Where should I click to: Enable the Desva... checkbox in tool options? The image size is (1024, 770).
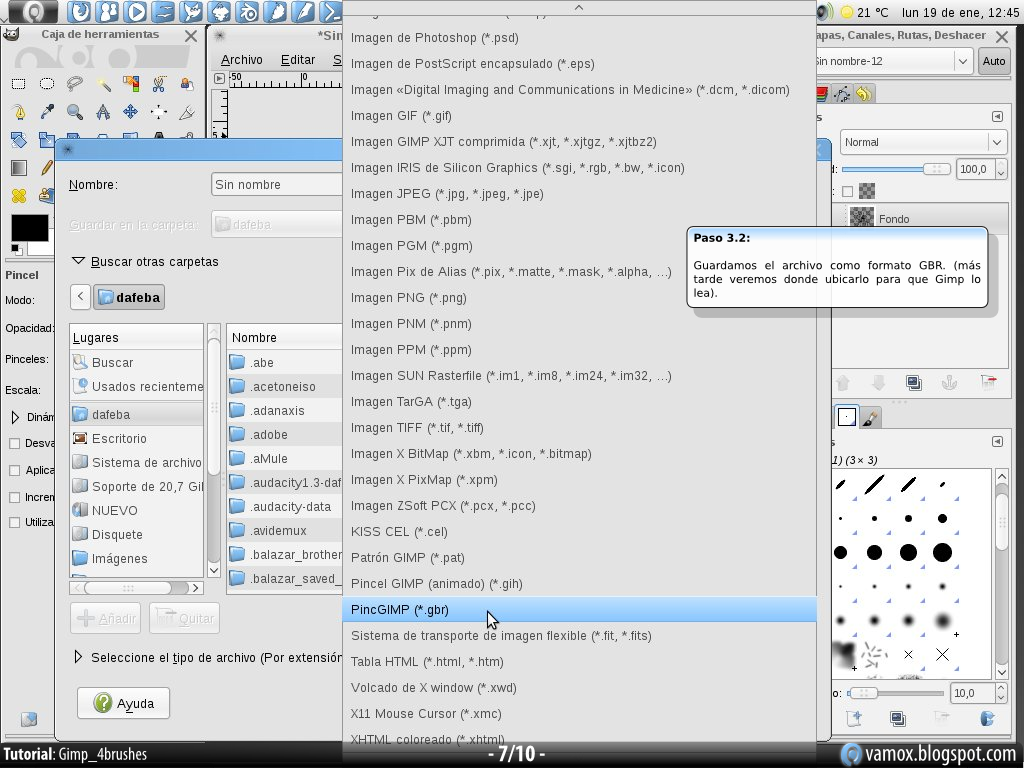tap(14, 443)
